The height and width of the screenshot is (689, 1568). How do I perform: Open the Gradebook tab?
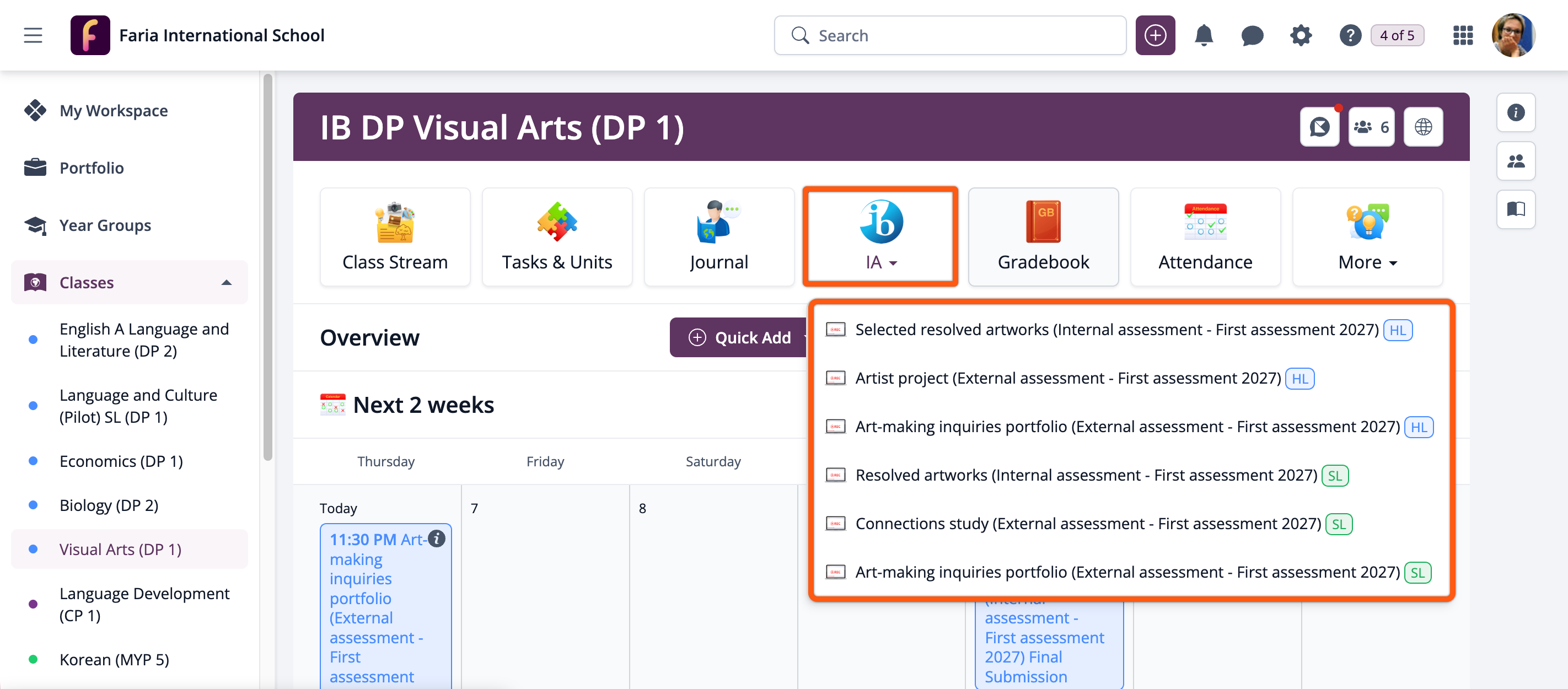pyautogui.click(x=1043, y=237)
